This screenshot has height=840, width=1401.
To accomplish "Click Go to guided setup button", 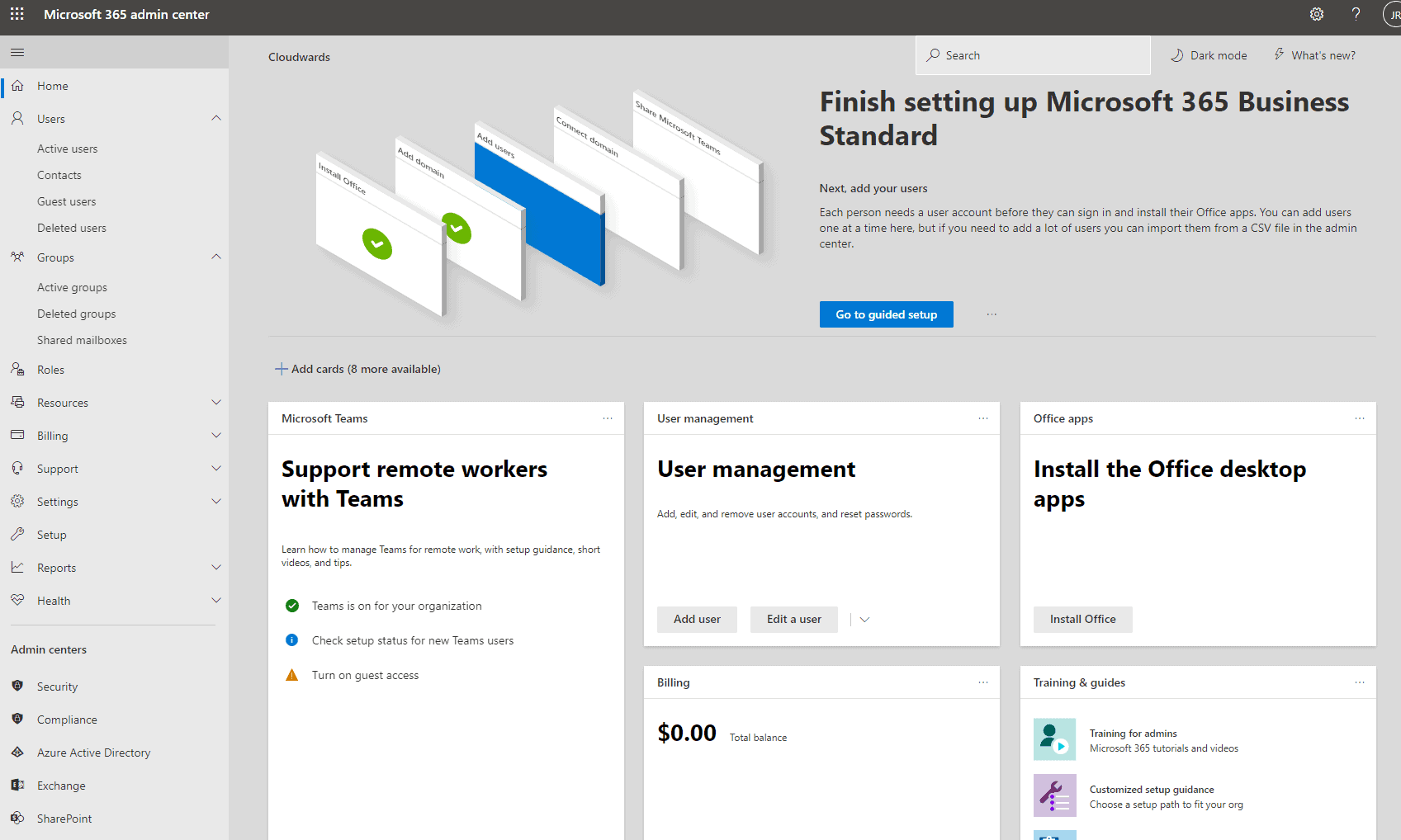I will [887, 314].
